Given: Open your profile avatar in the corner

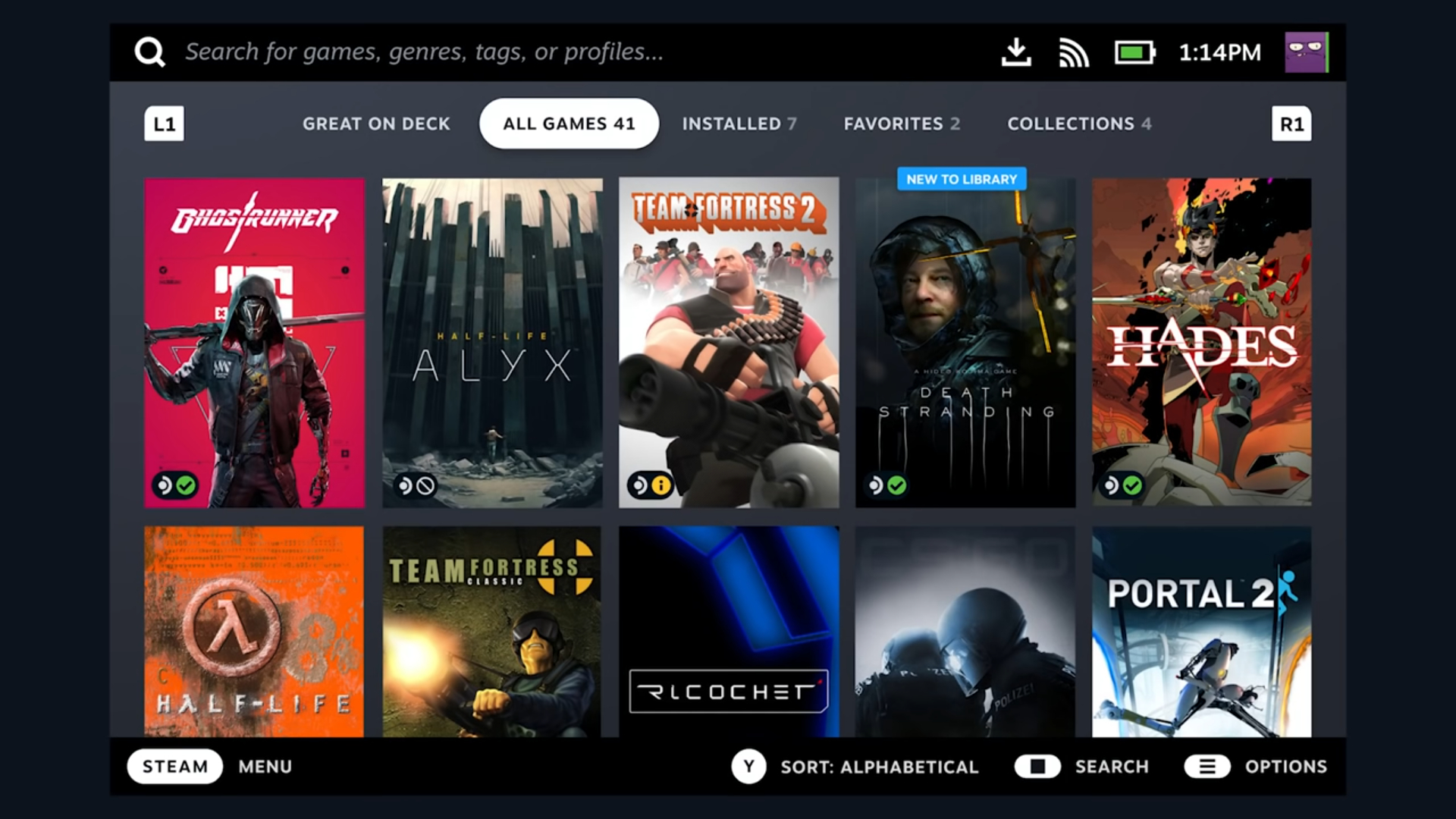Looking at the screenshot, I should [x=1306, y=52].
